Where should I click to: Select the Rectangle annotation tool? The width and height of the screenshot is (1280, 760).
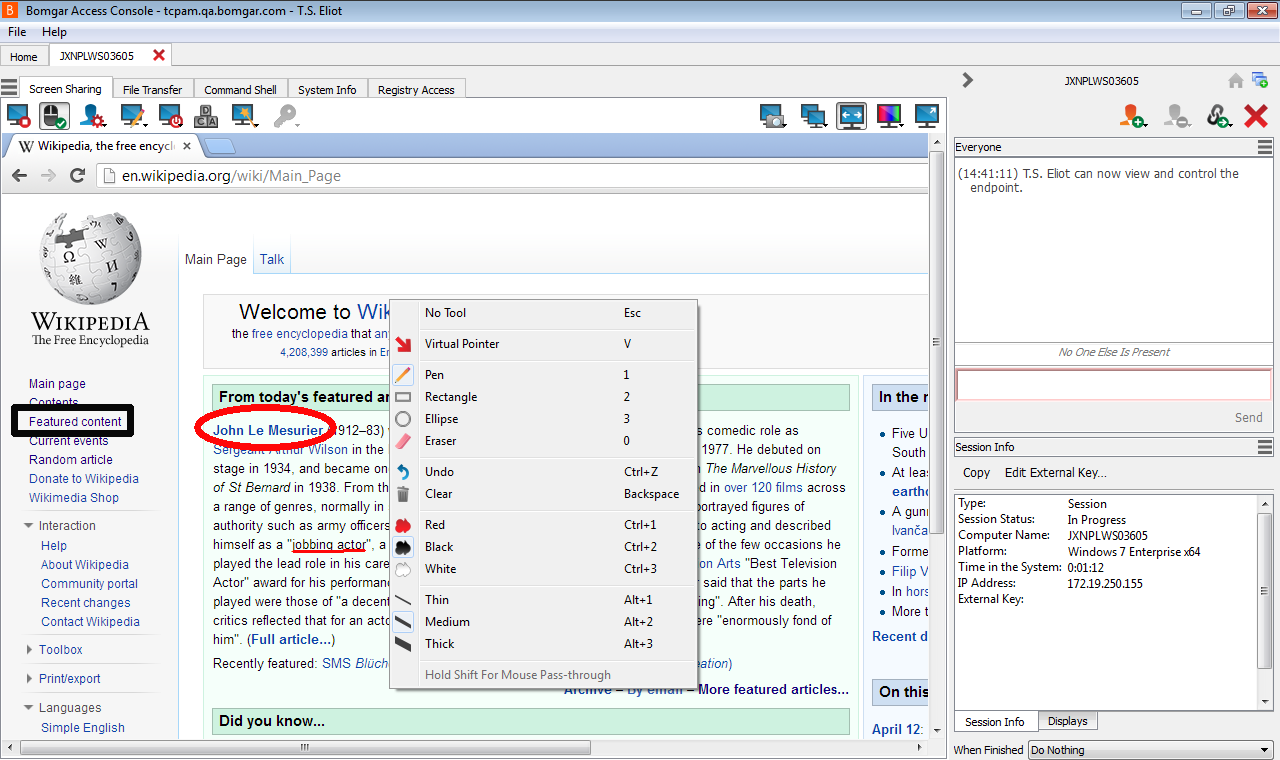tap(543, 397)
